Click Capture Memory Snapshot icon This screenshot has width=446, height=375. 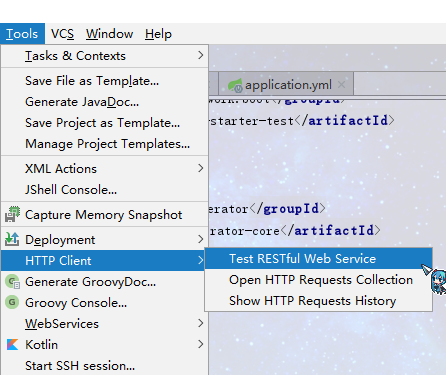(x=12, y=214)
